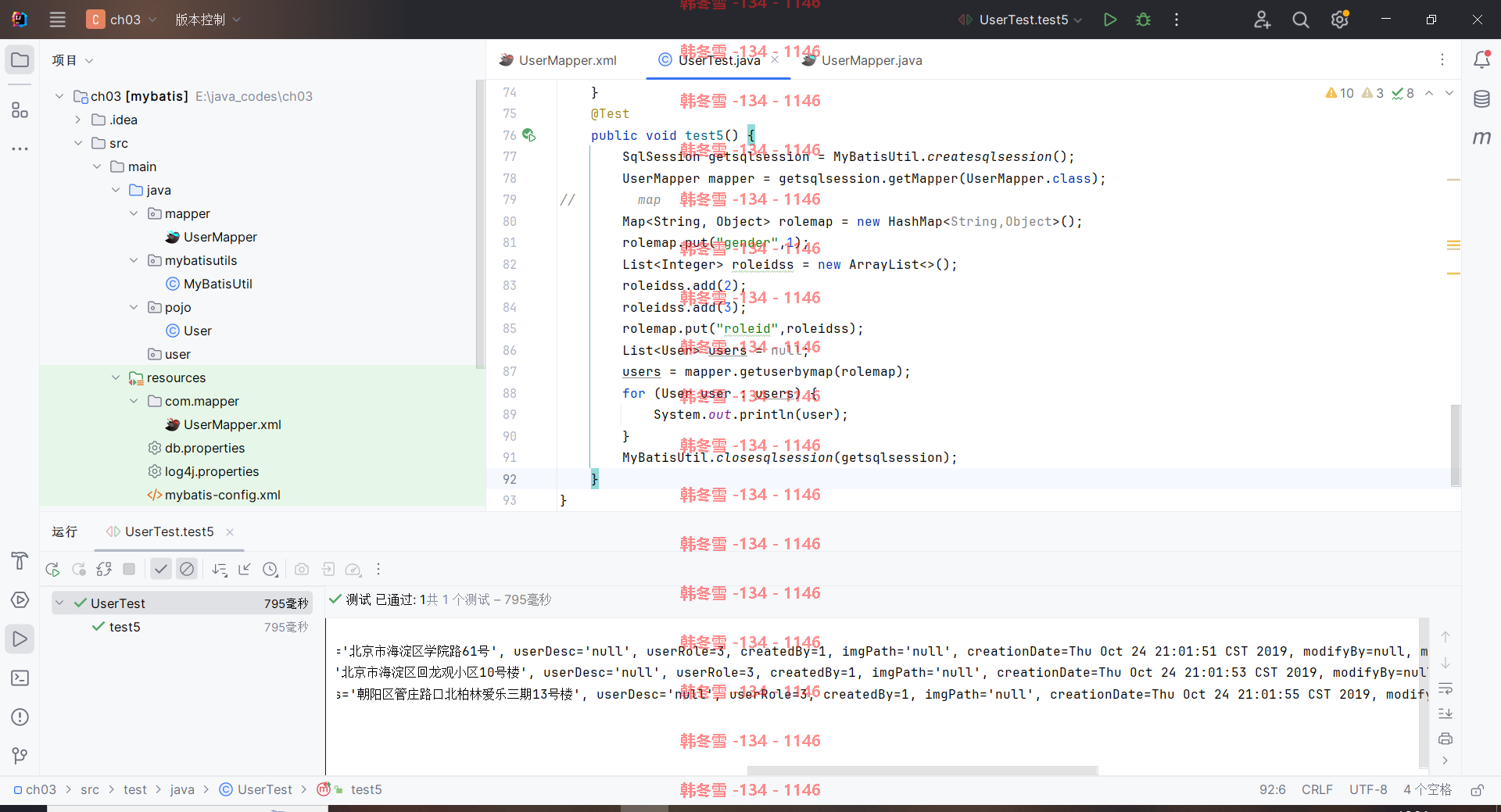
Task: Open Search Everywhere magnifier
Action: 1301,20
